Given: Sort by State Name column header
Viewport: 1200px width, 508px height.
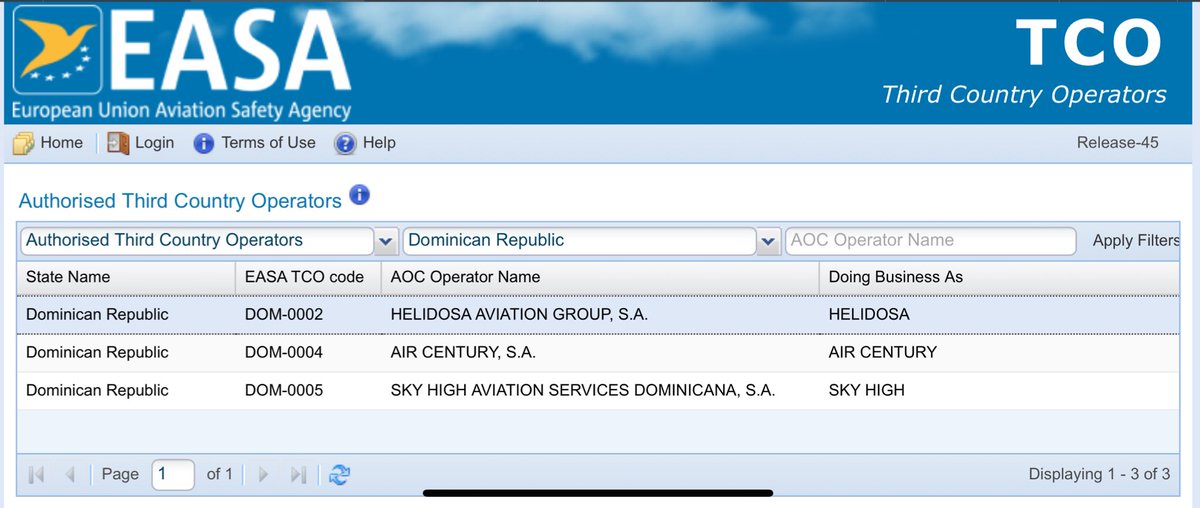Looking at the screenshot, I should (x=126, y=277).
